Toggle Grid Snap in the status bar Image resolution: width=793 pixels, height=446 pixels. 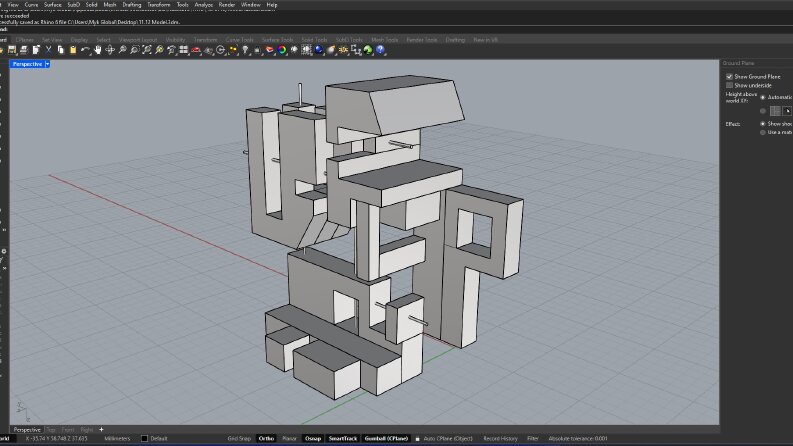239,438
